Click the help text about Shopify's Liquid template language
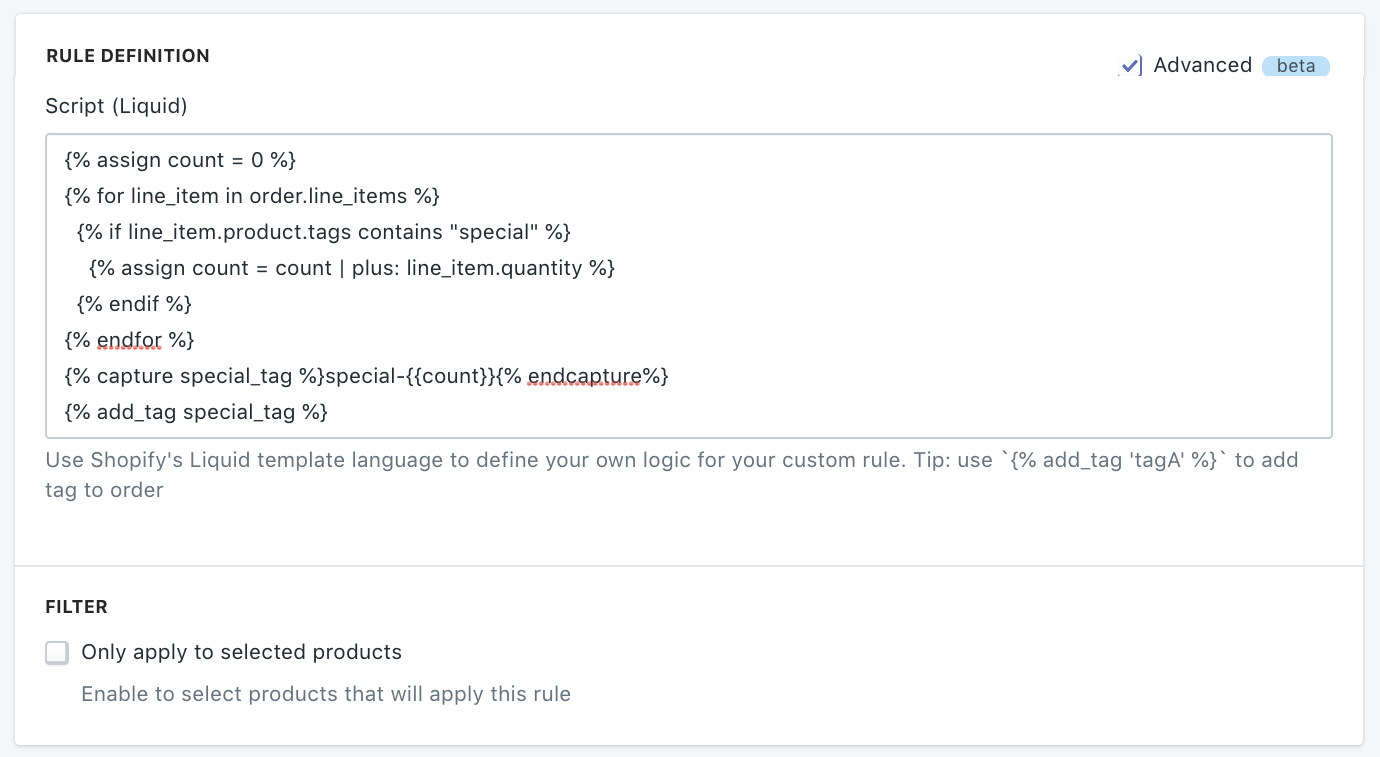Viewport: 1380px width, 757px height. click(672, 475)
